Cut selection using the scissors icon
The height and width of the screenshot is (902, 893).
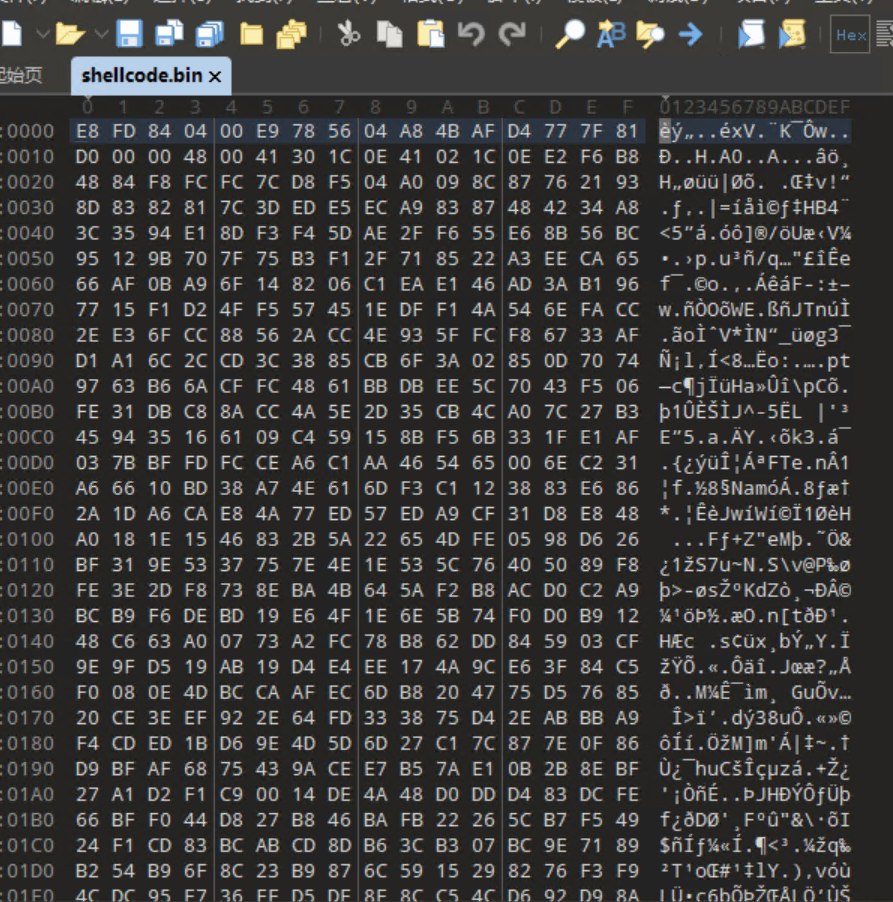(348, 35)
